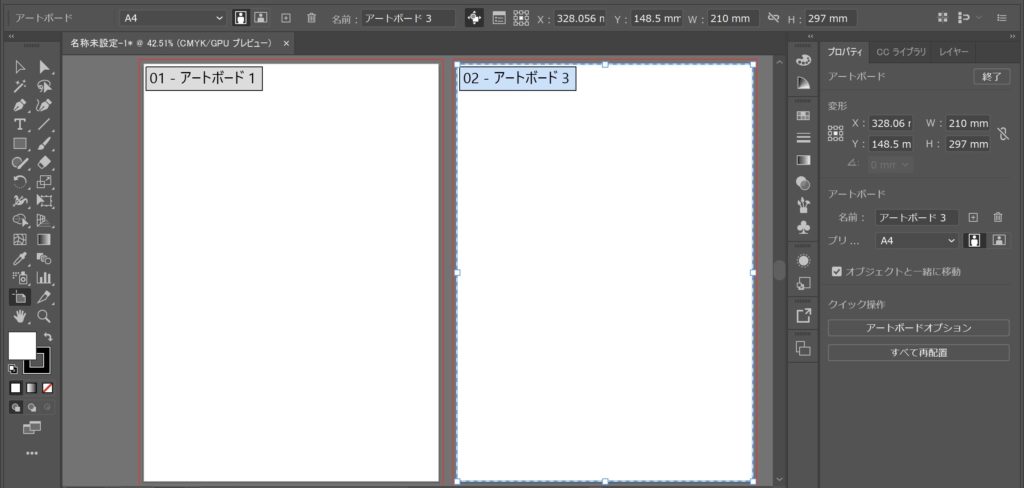Image resolution: width=1024 pixels, height=488 pixels.
Task: Select the Pen tool
Action: 20,105
